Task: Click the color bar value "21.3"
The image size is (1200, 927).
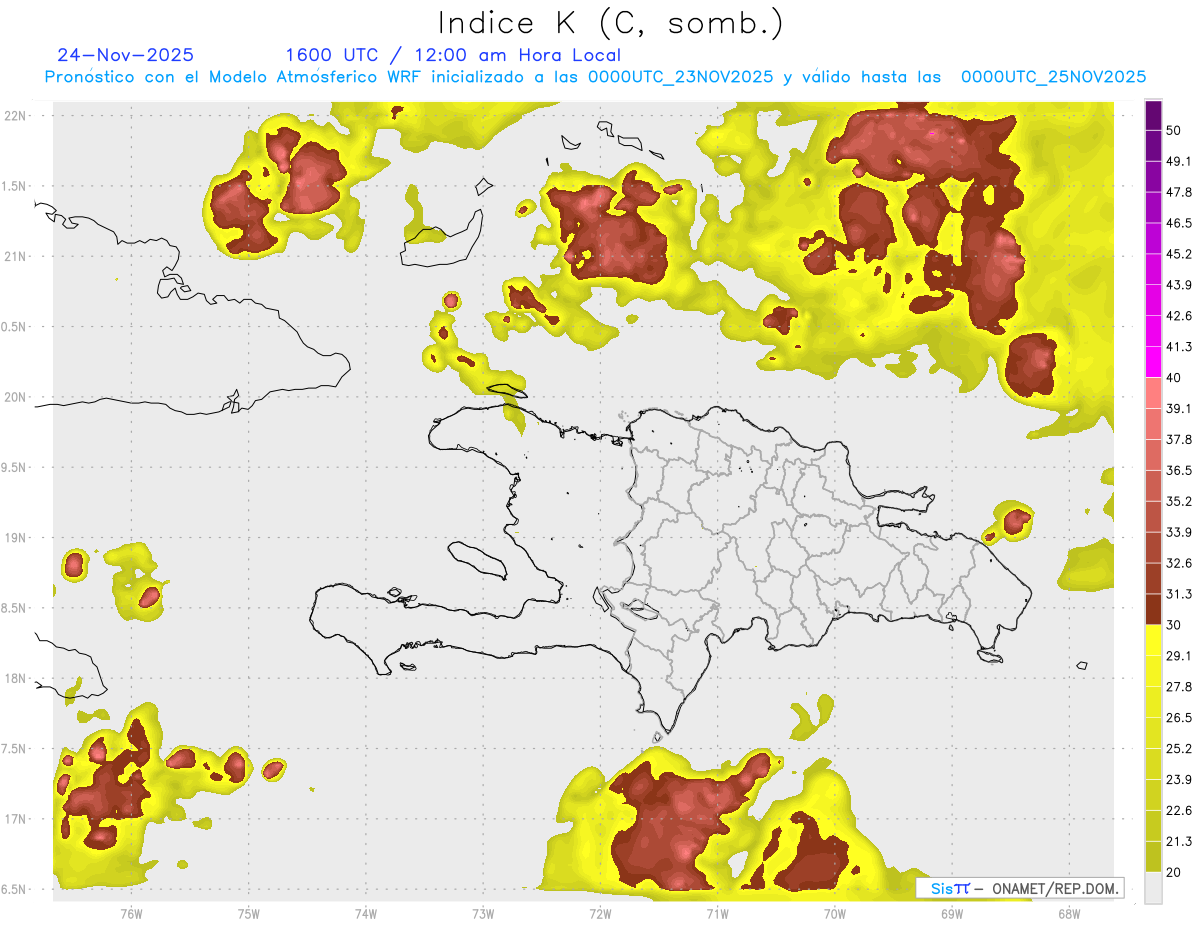Action: [1179, 842]
